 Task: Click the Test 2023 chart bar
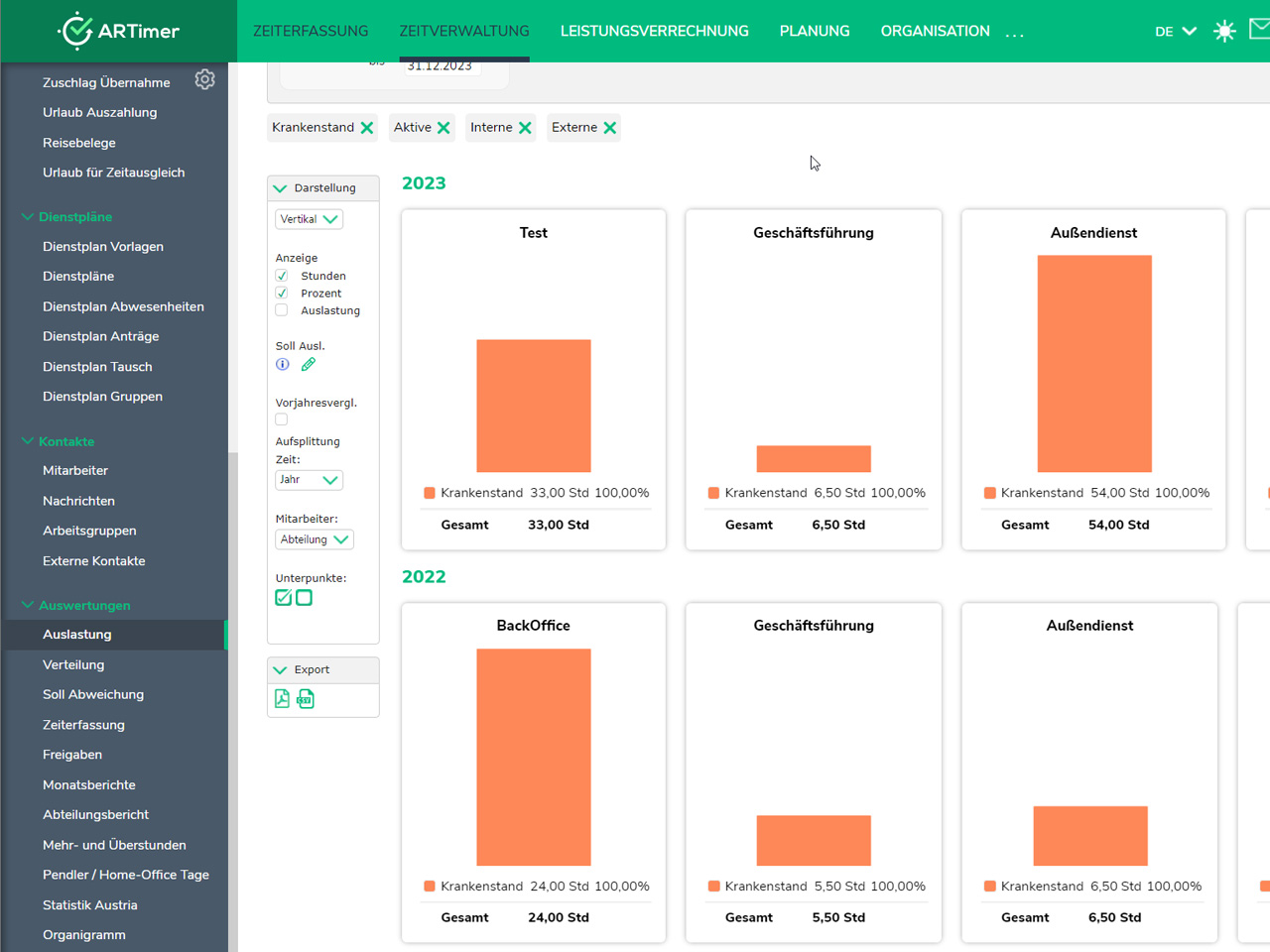[x=534, y=406]
